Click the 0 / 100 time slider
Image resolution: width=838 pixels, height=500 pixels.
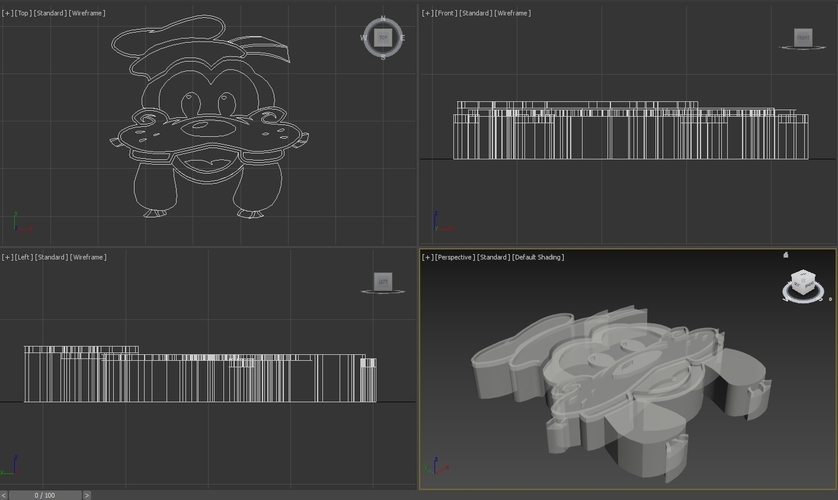(x=45, y=495)
